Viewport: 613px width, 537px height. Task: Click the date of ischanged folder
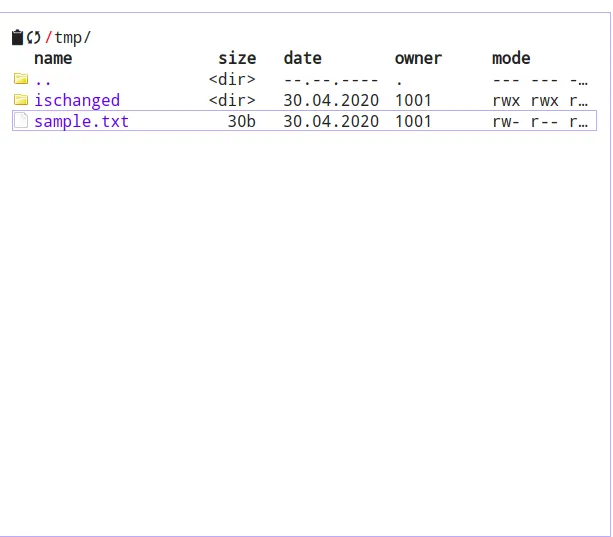[x=331, y=100]
